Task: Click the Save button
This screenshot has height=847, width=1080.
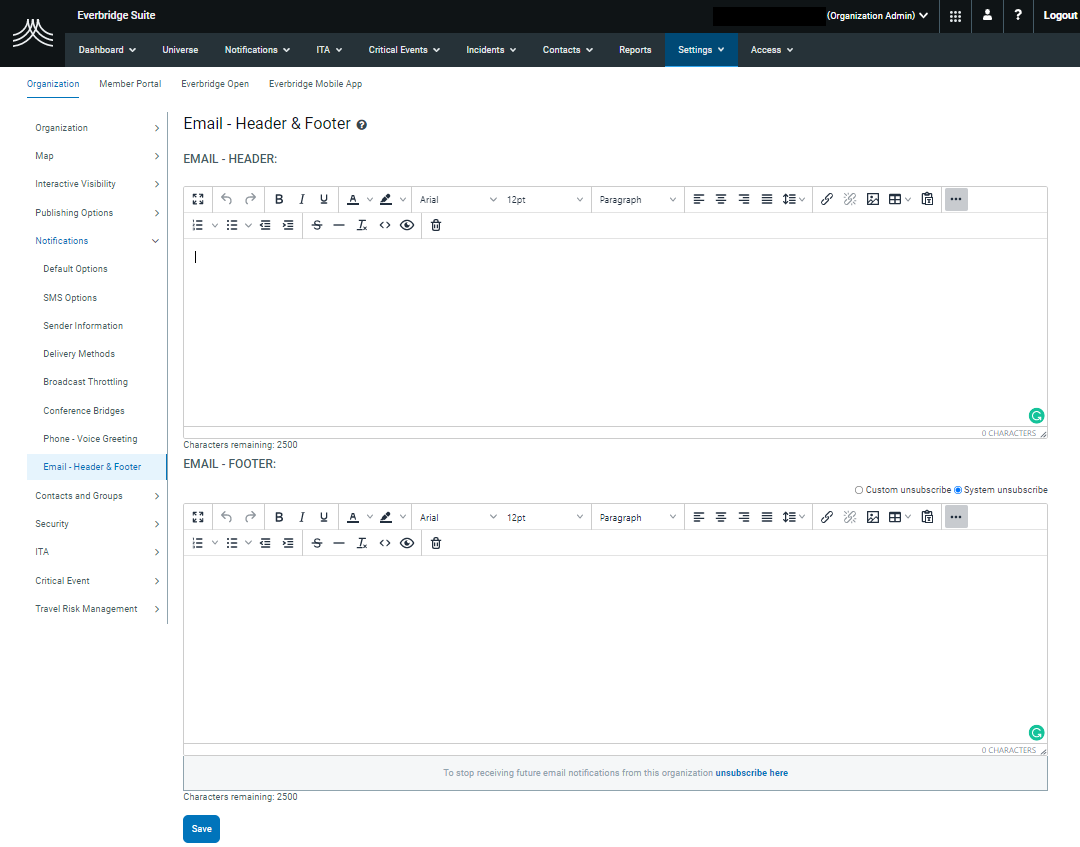Action: [x=201, y=829]
